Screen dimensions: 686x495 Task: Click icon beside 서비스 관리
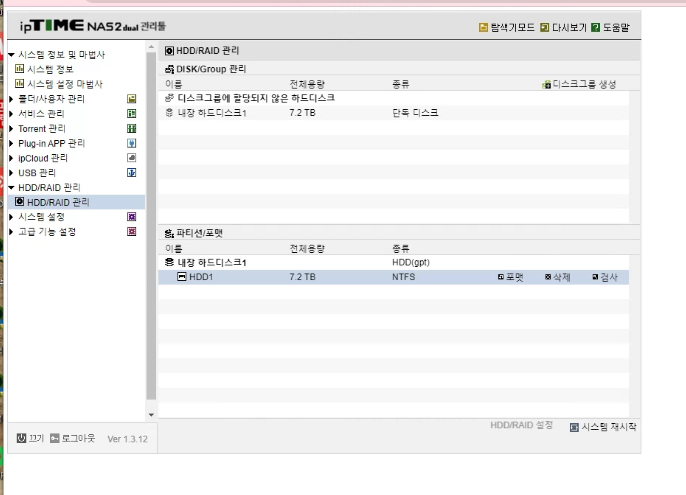(x=131, y=114)
